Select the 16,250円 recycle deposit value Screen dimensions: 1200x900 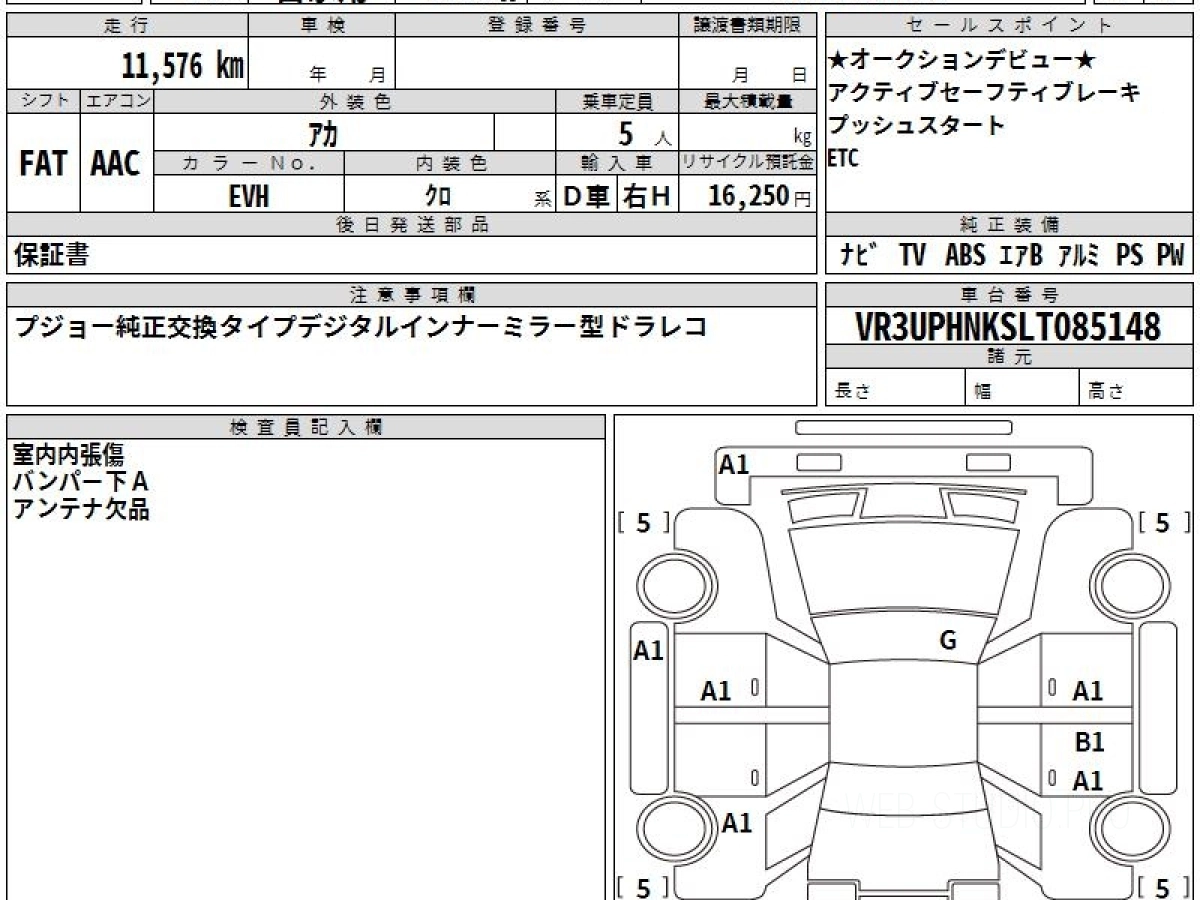(760, 196)
